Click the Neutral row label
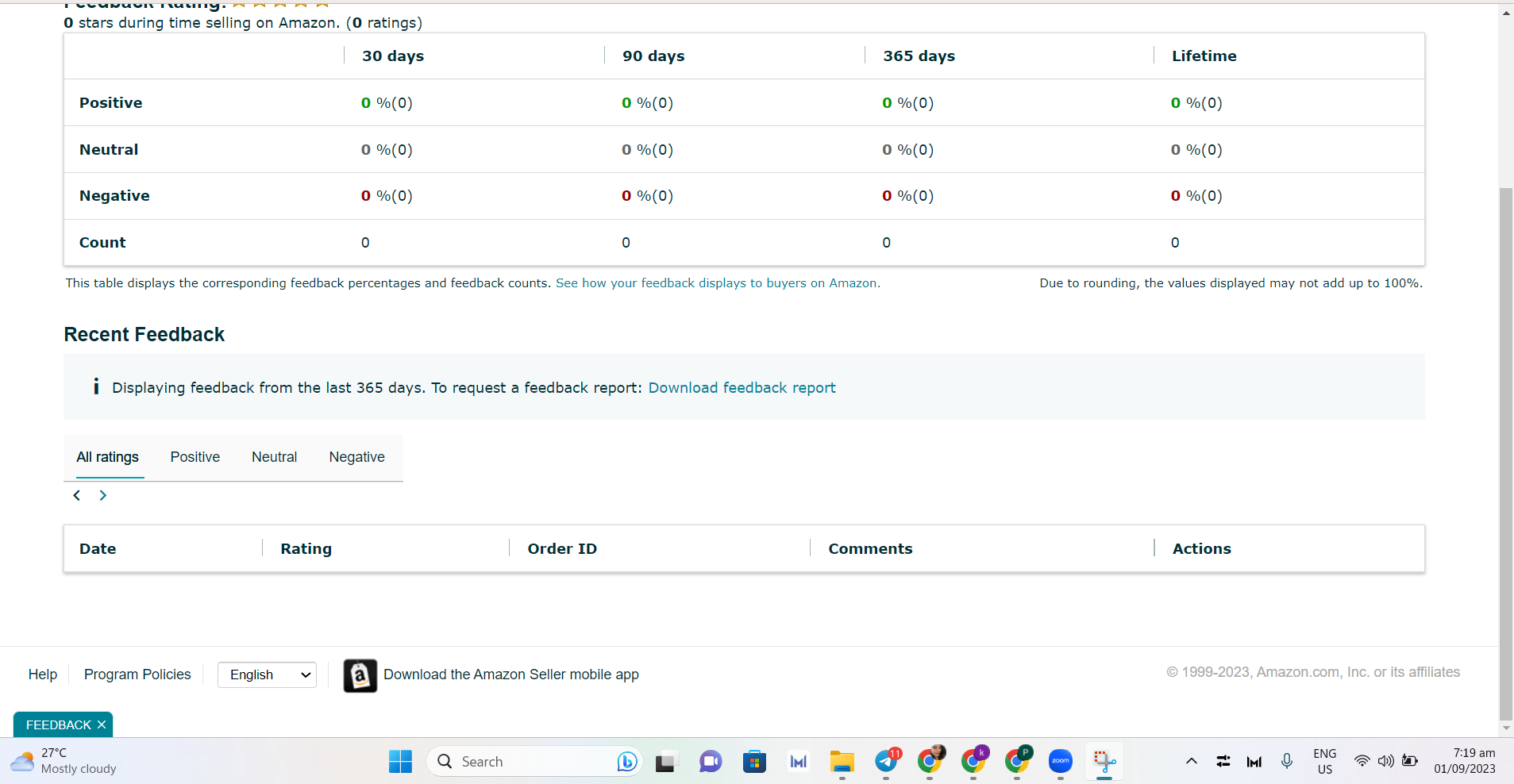Screen dimensions: 1514x784 (109, 150)
